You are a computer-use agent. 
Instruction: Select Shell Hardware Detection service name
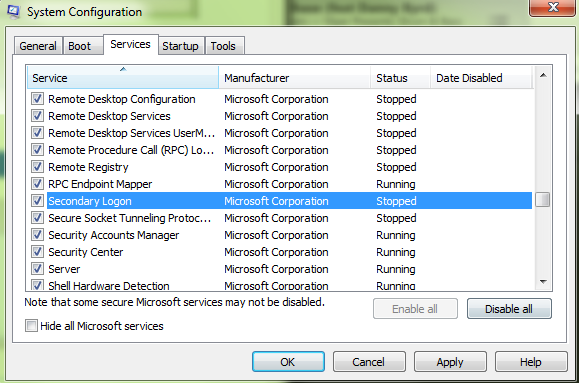[x=109, y=285]
